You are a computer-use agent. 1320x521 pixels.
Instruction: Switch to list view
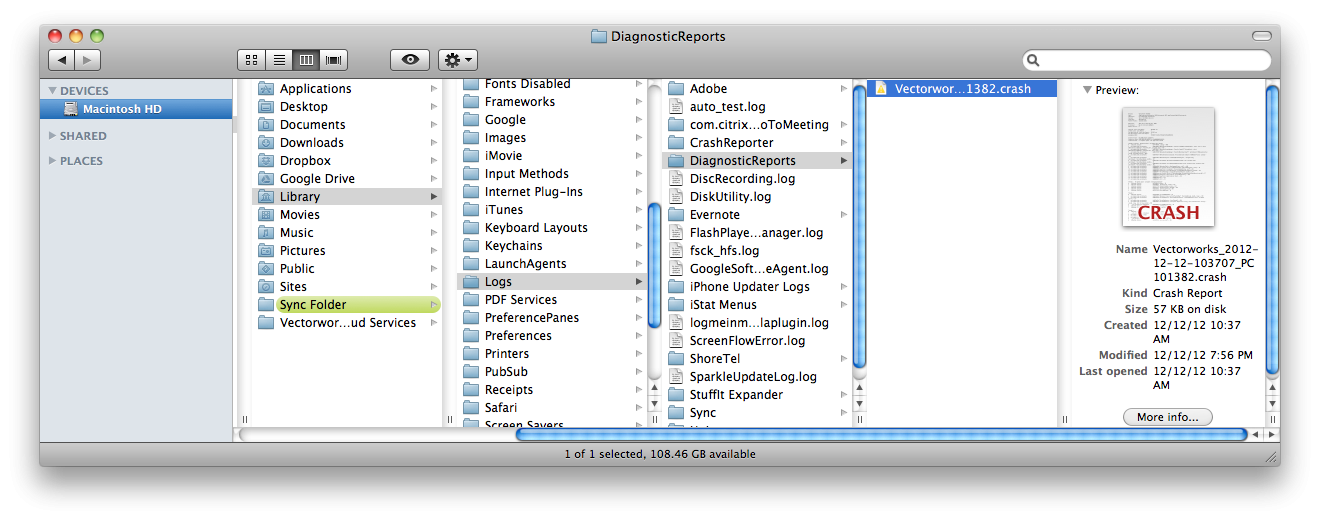pos(278,60)
